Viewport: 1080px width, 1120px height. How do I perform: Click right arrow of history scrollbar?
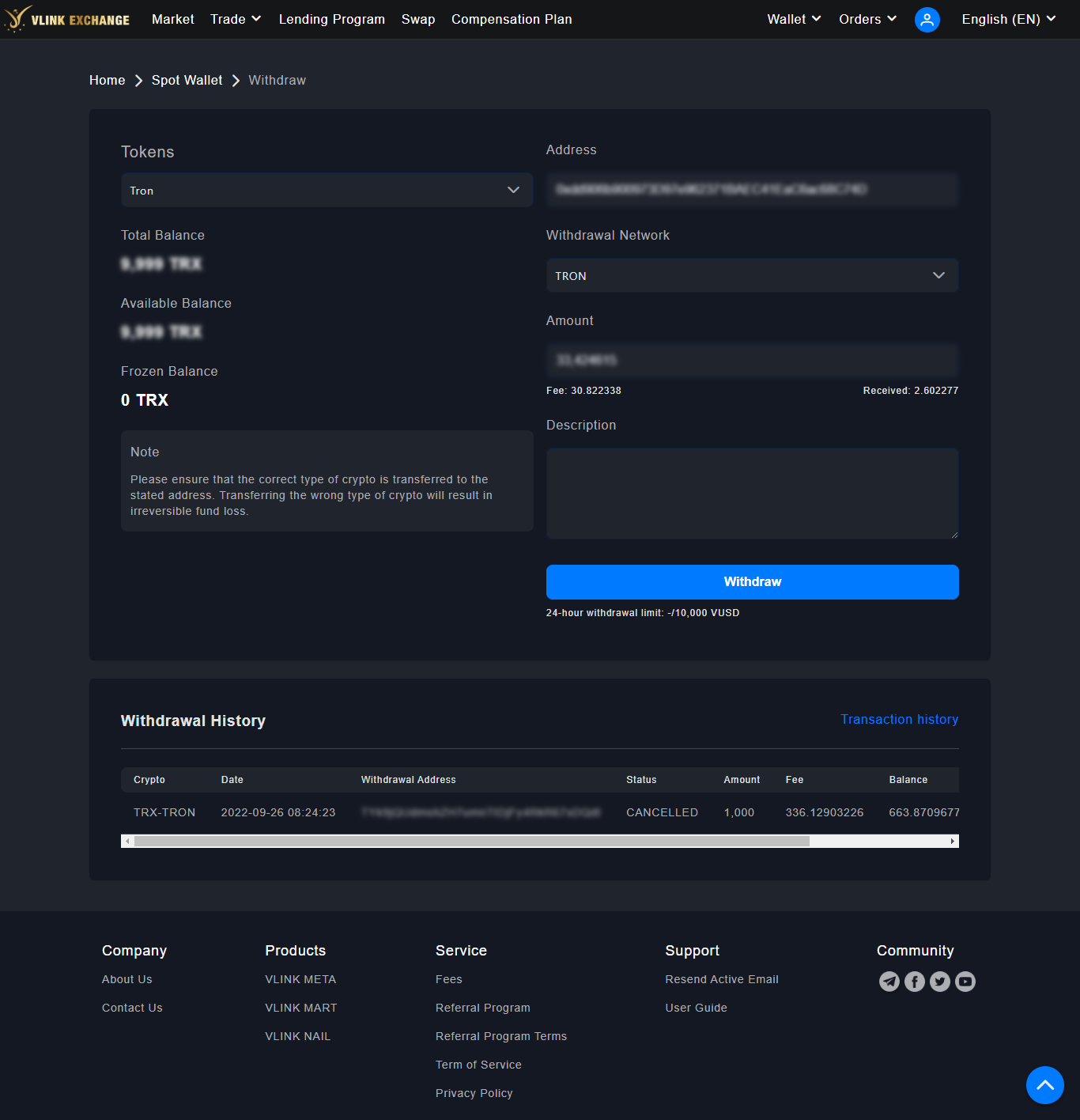[x=953, y=842]
